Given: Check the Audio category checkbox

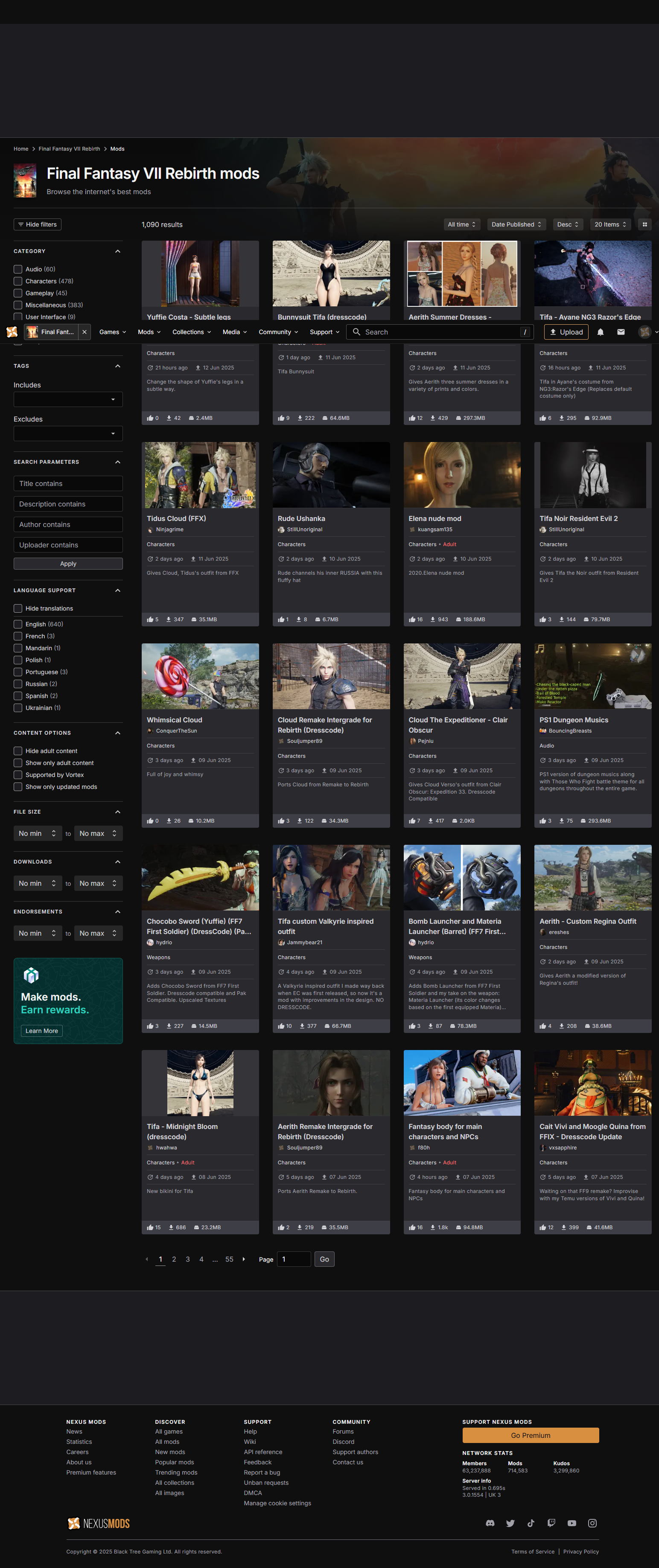Looking at the screenshot, I should pyautogui.click(x=17, y=269).
